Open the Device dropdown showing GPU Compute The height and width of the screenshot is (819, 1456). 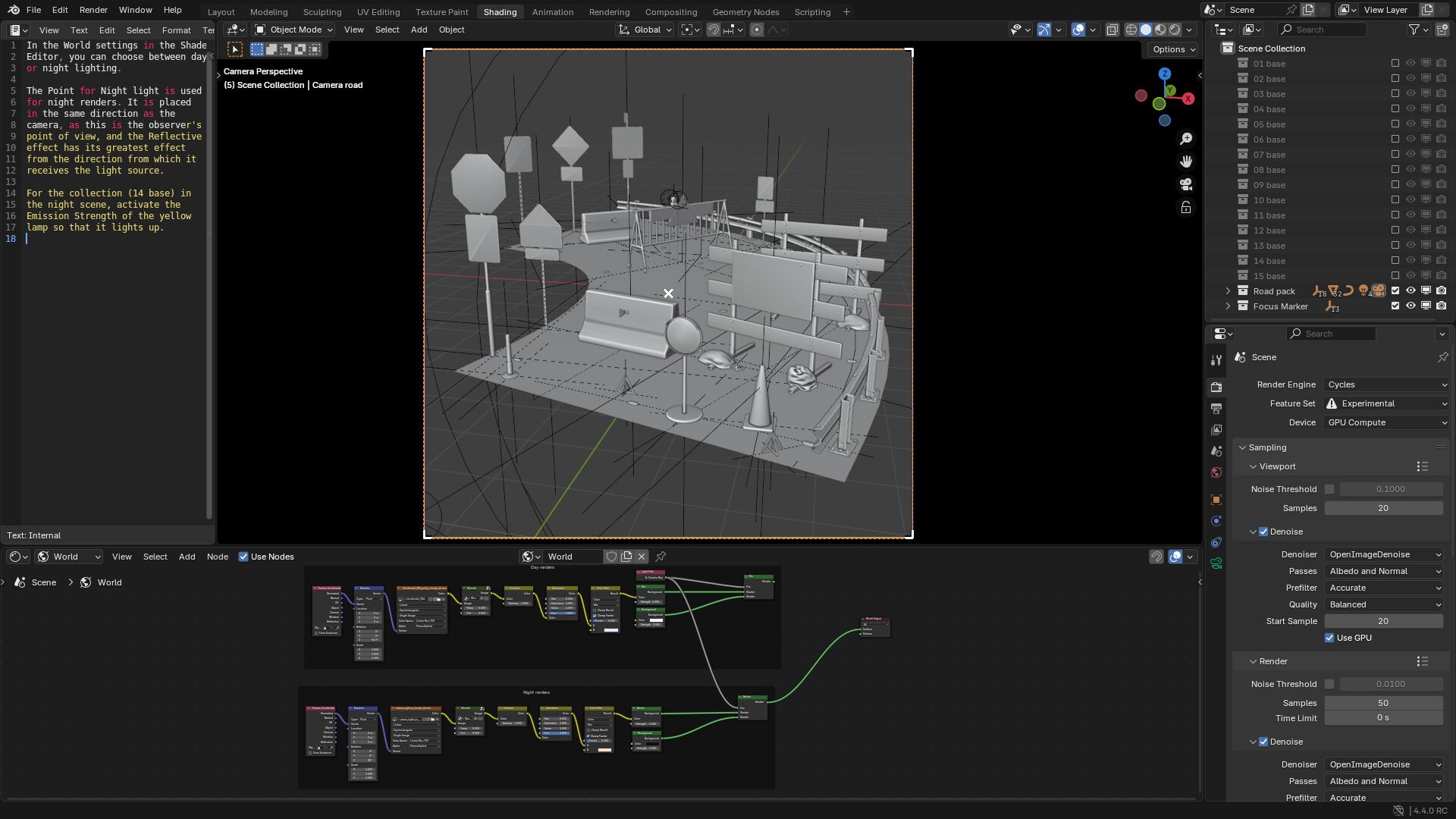point(1386,422)
